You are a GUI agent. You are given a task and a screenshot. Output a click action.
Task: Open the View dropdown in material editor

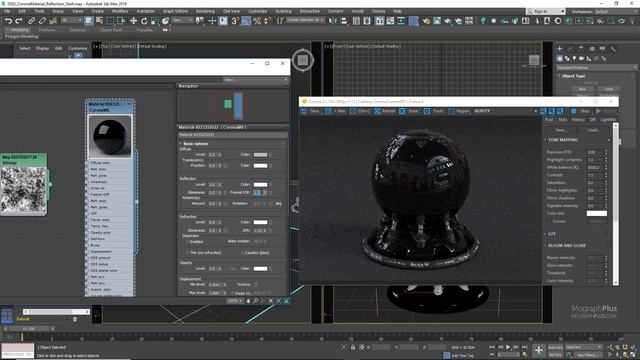[x=255, y=80]
